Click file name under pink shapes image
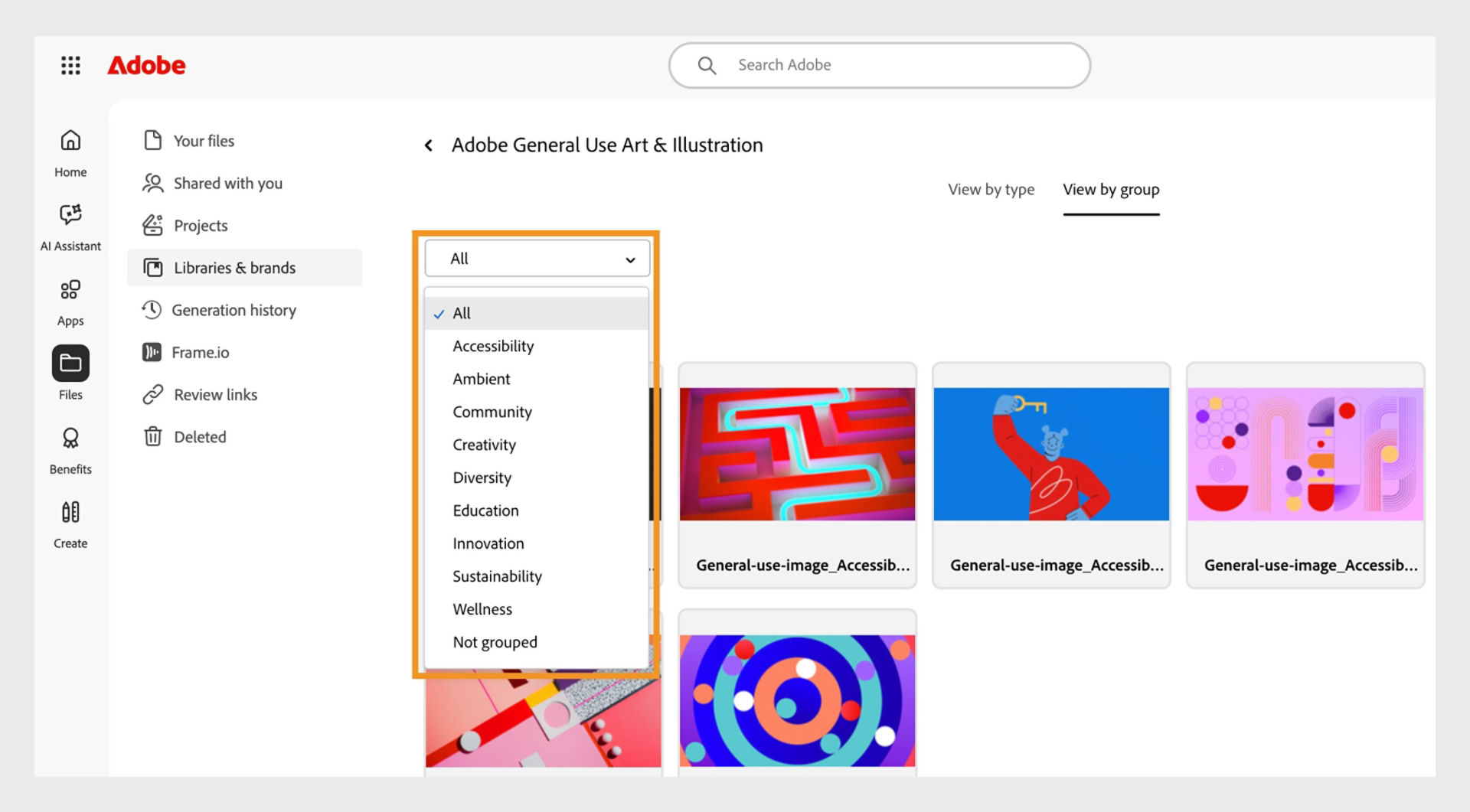Viewport: 1470px width, 812px height. coord(1311,566)
